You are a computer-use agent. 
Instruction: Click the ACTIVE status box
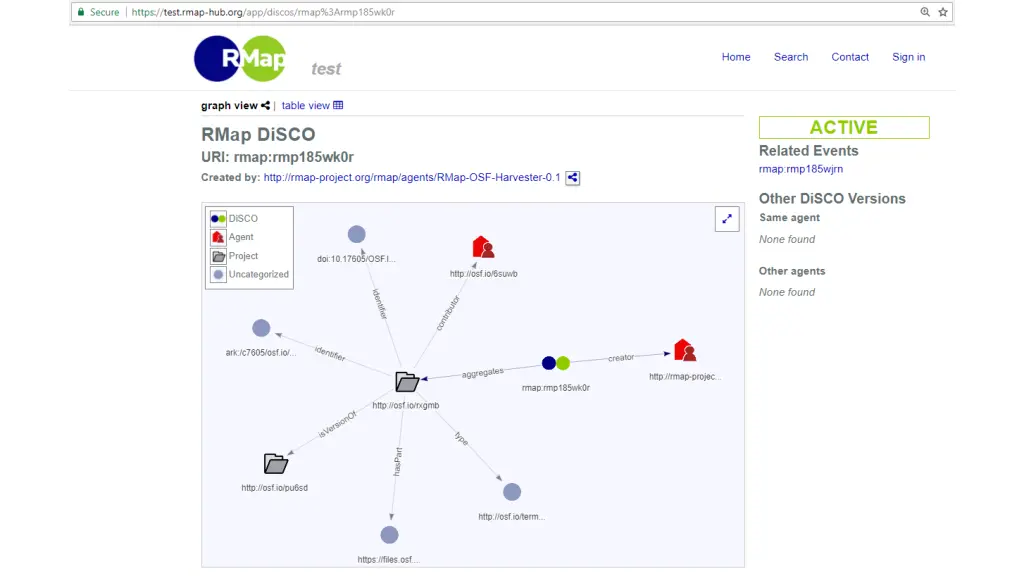844,127
